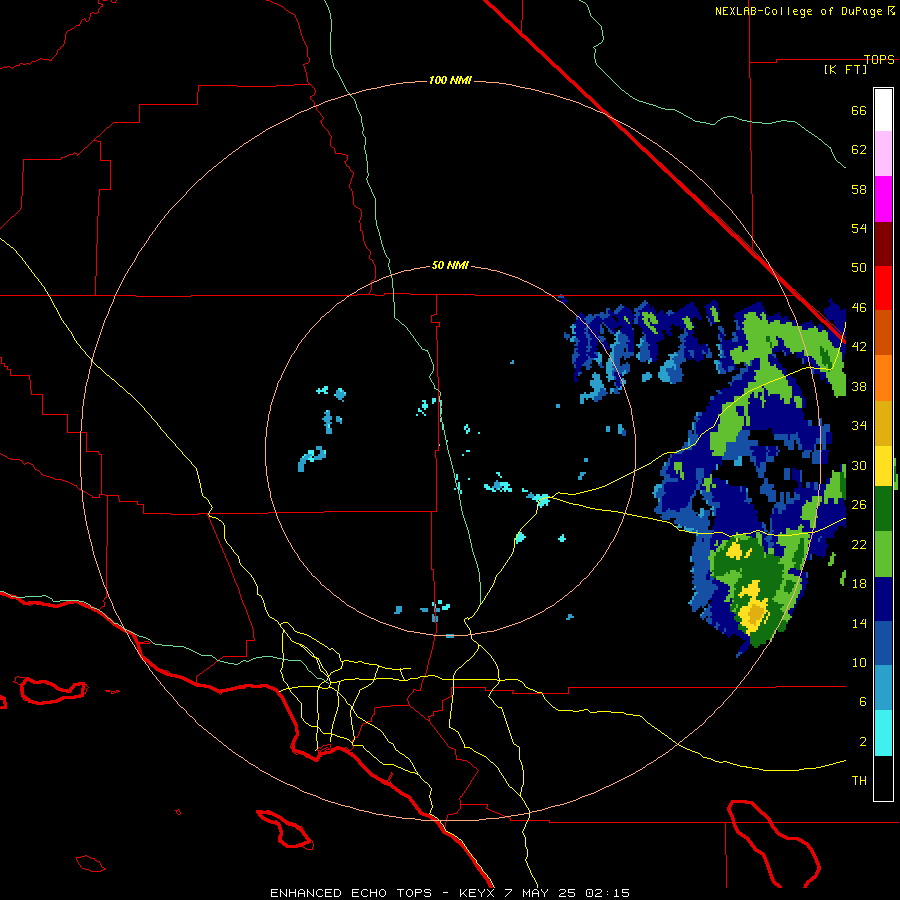The height and width of the screenshot is (900, 900).
Task: Click the white color swatch at scale top
Action: pyautogui.click(x=883, y=110)
